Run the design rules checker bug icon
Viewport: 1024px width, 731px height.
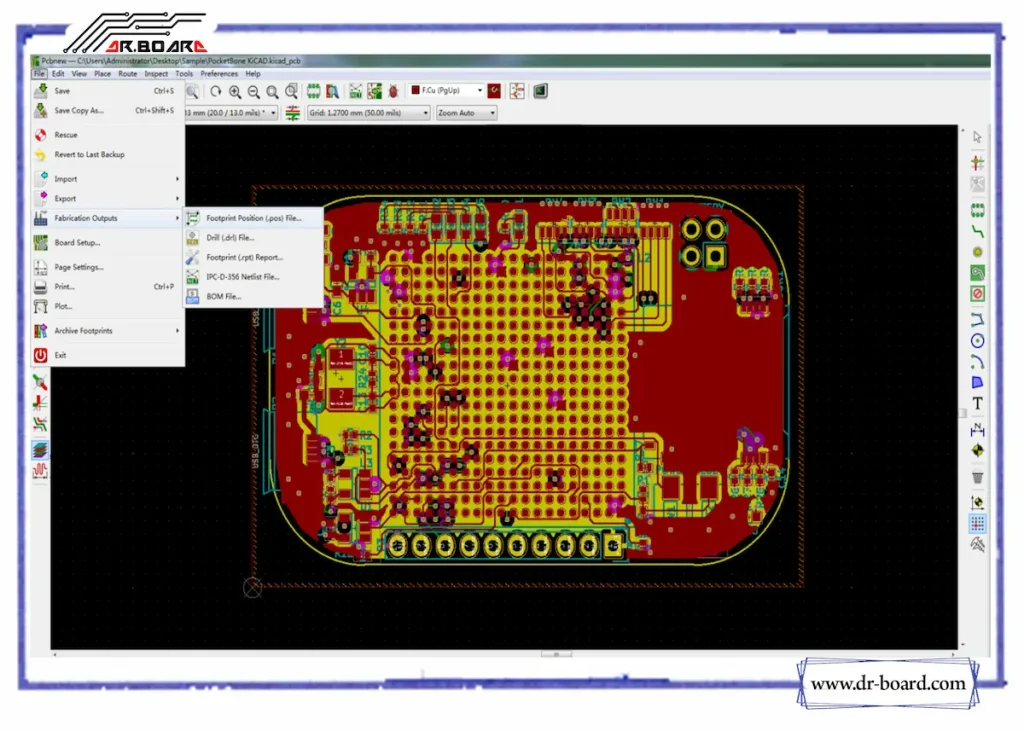(x=393, y=91)
